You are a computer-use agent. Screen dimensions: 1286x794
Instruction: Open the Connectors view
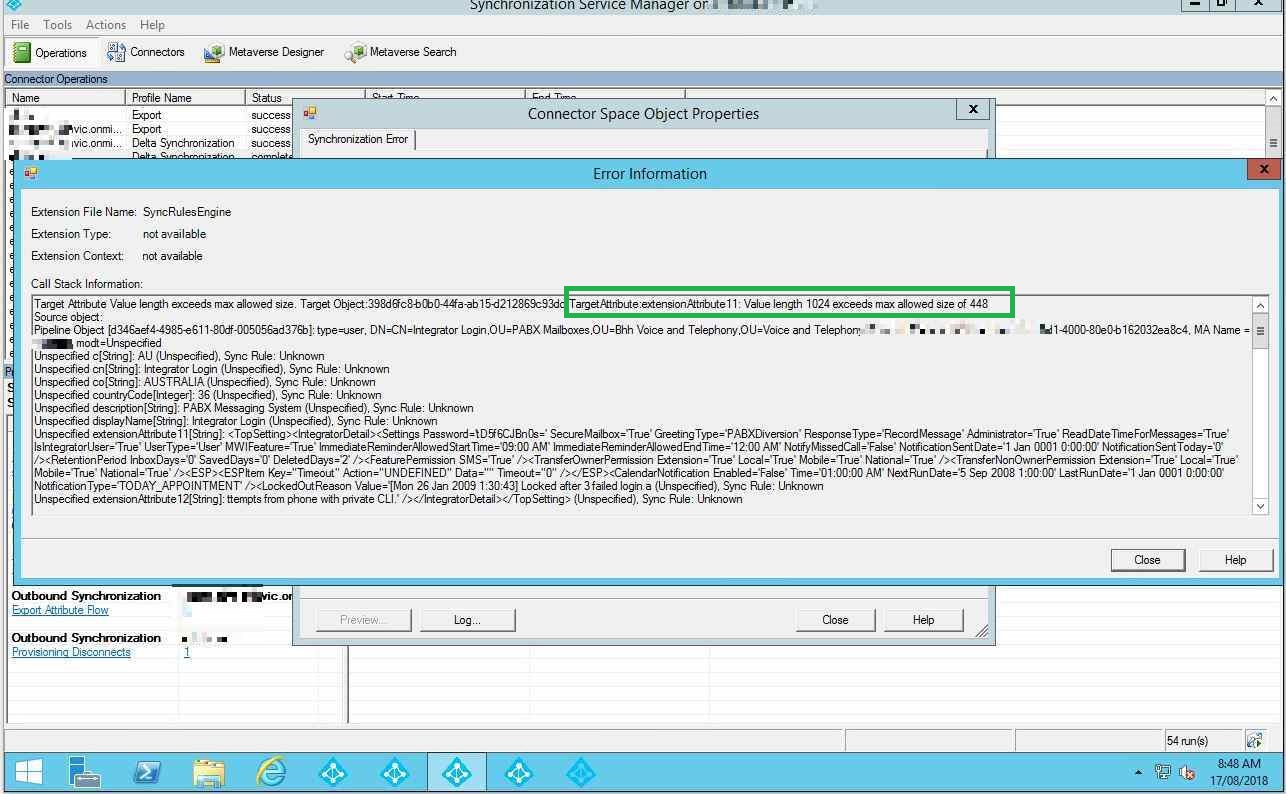click(x=146, y=52)
